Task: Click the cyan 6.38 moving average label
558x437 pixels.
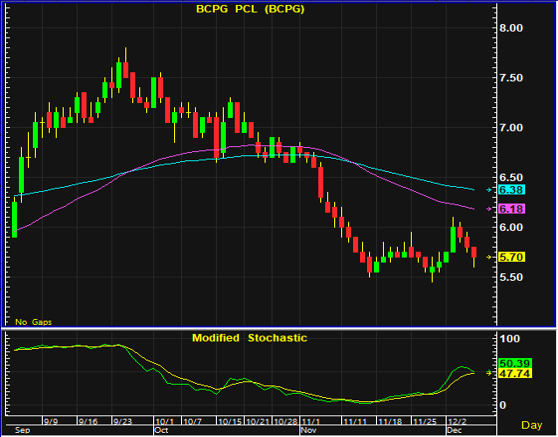Action: [511, 190]
